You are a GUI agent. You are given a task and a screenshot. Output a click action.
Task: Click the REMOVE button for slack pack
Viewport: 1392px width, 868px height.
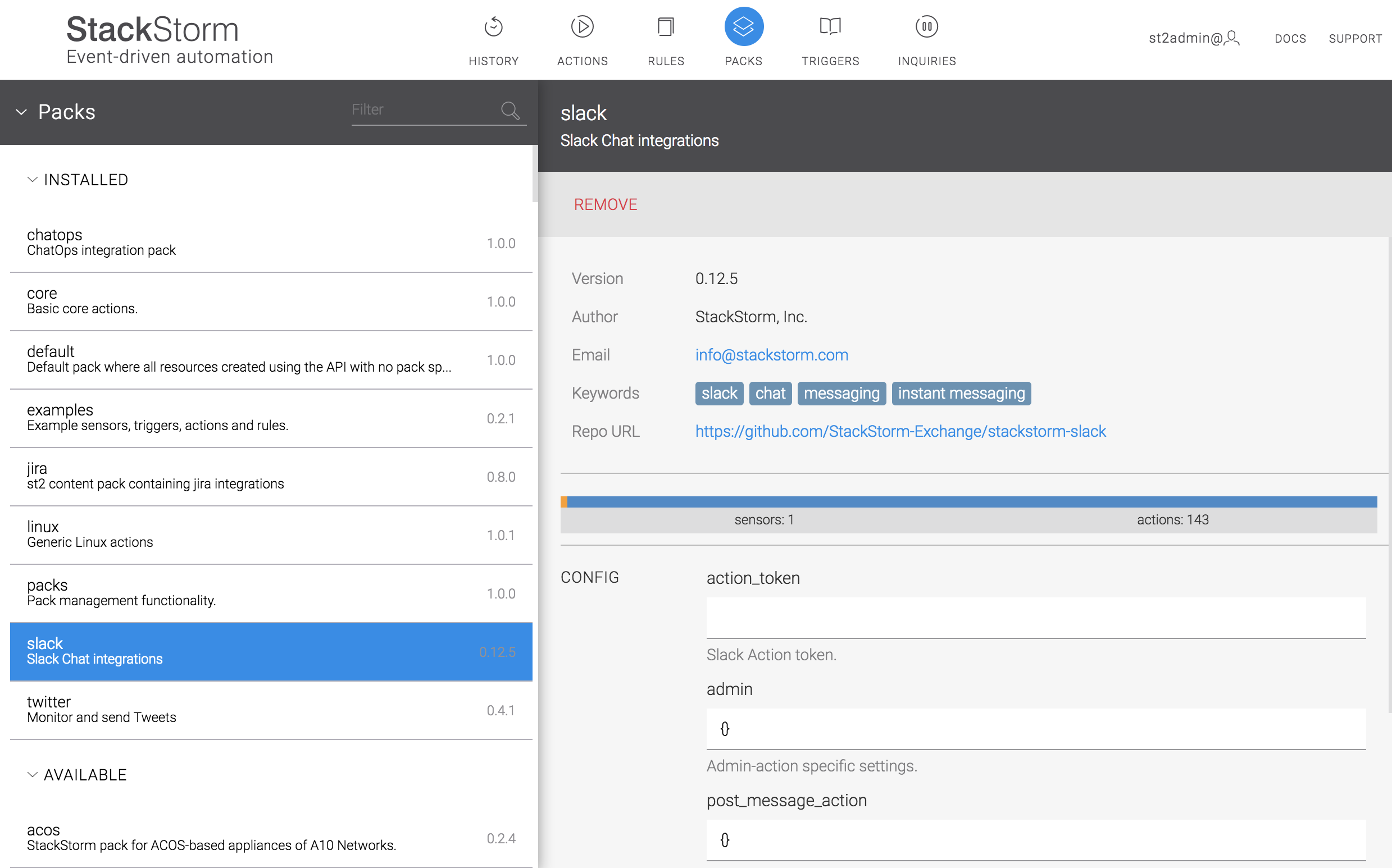point(605,205)
